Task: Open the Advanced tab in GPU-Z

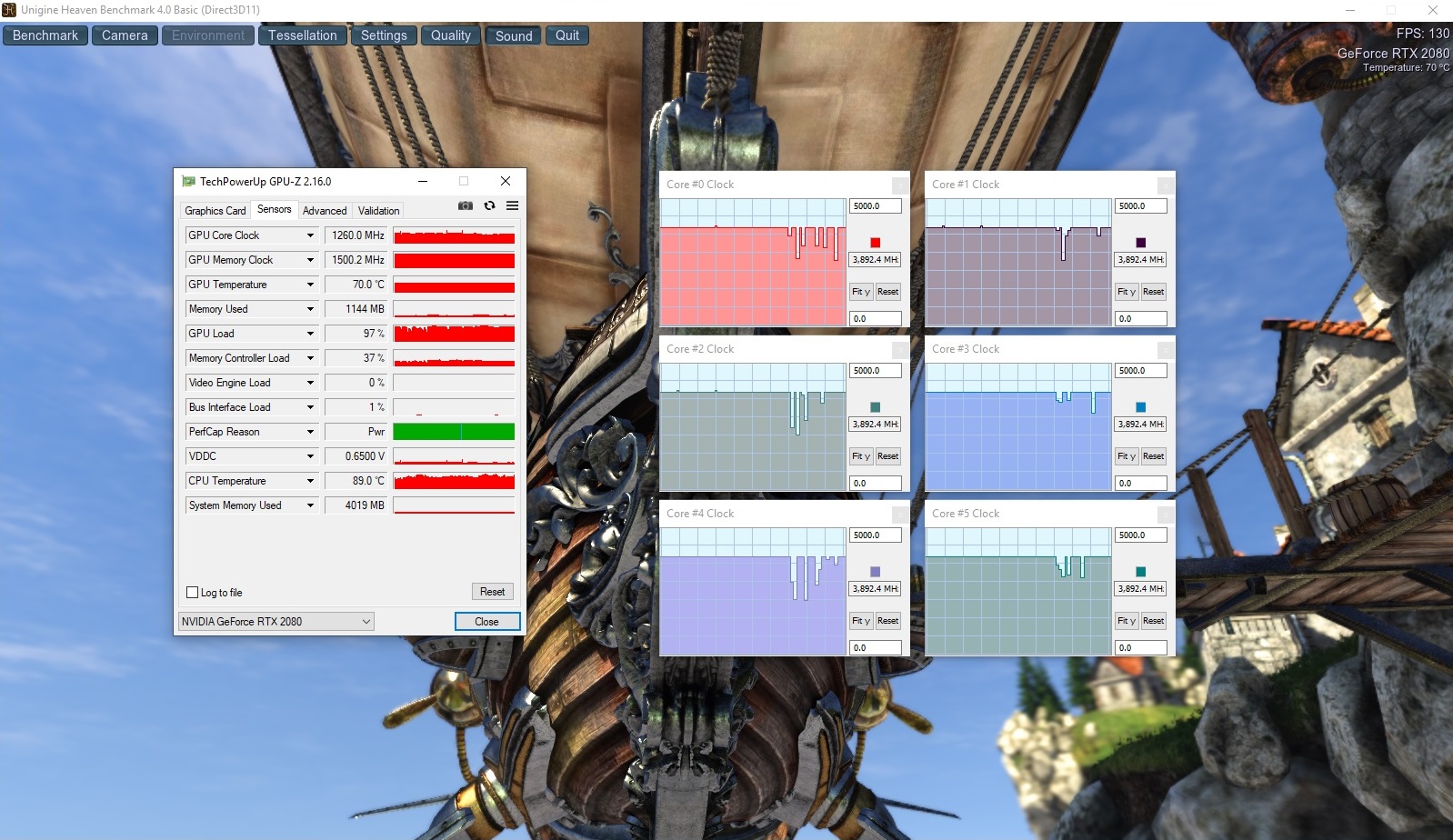Action: tap(325, 211)
